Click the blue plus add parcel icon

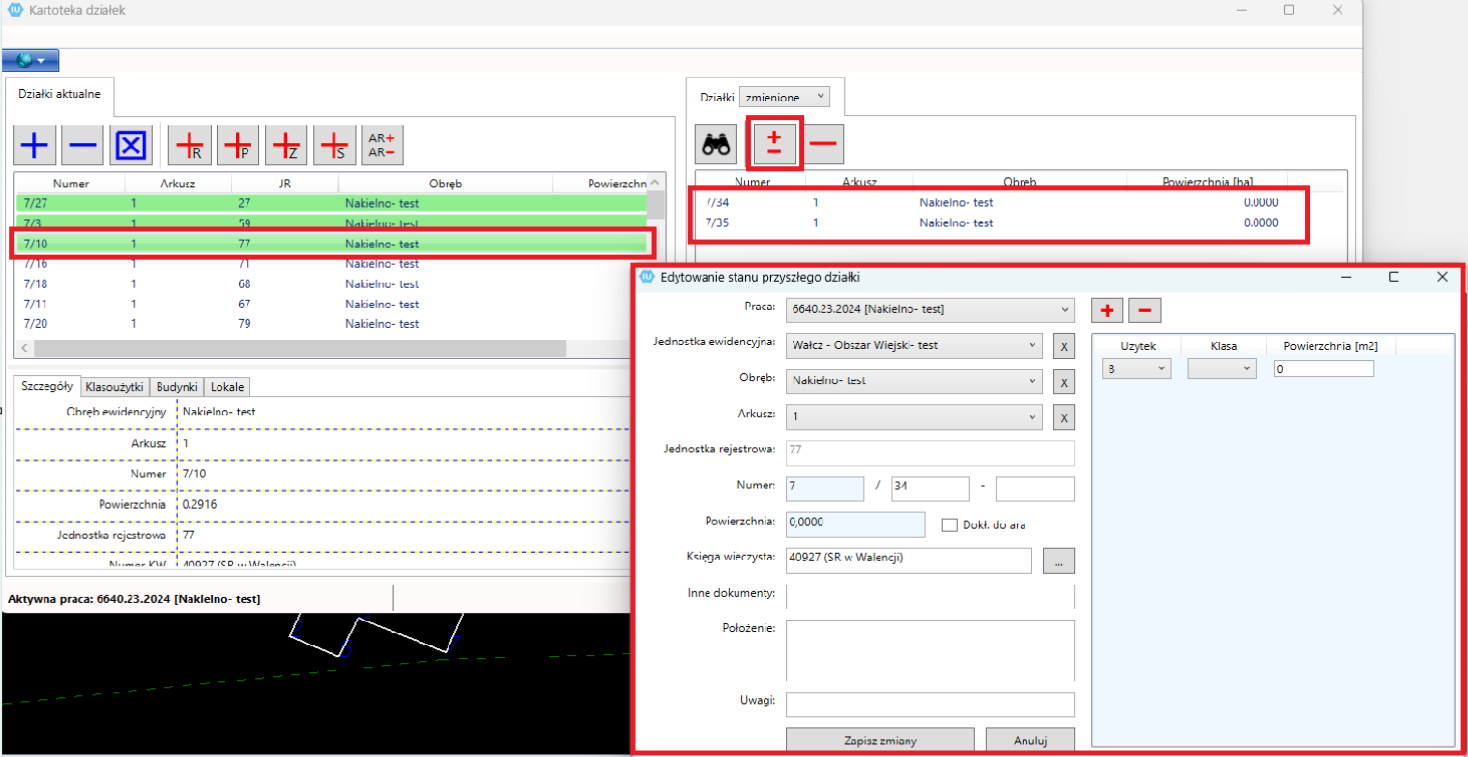tap(35, 146)
